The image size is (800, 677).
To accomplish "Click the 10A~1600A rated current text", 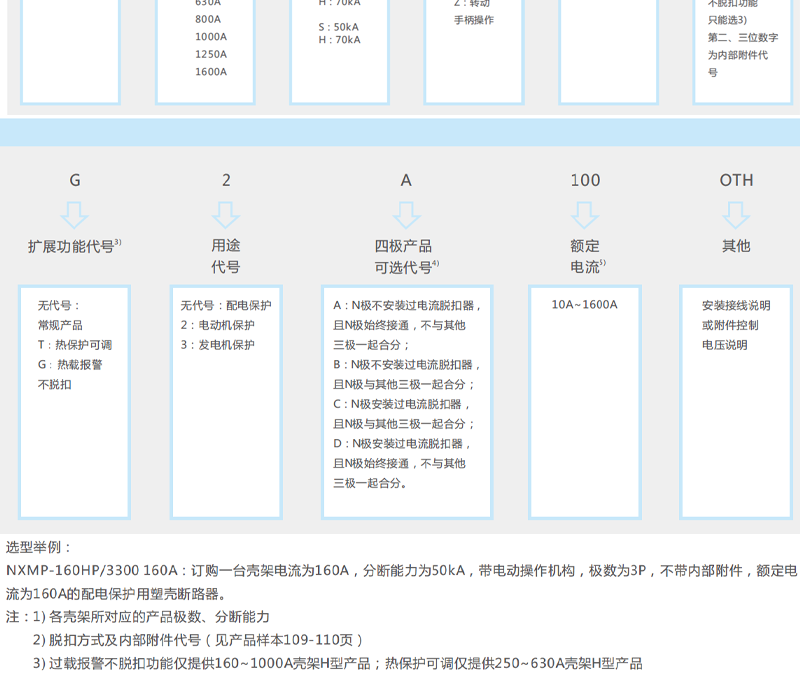I will point(585,305).
